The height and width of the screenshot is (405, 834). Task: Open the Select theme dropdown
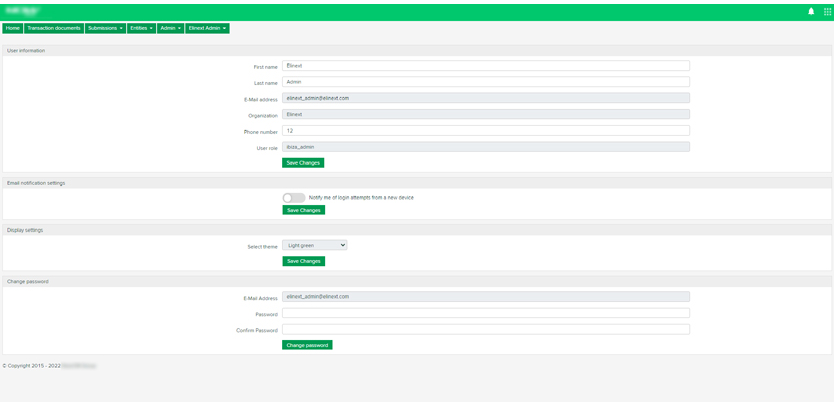[x=315, y=245]
